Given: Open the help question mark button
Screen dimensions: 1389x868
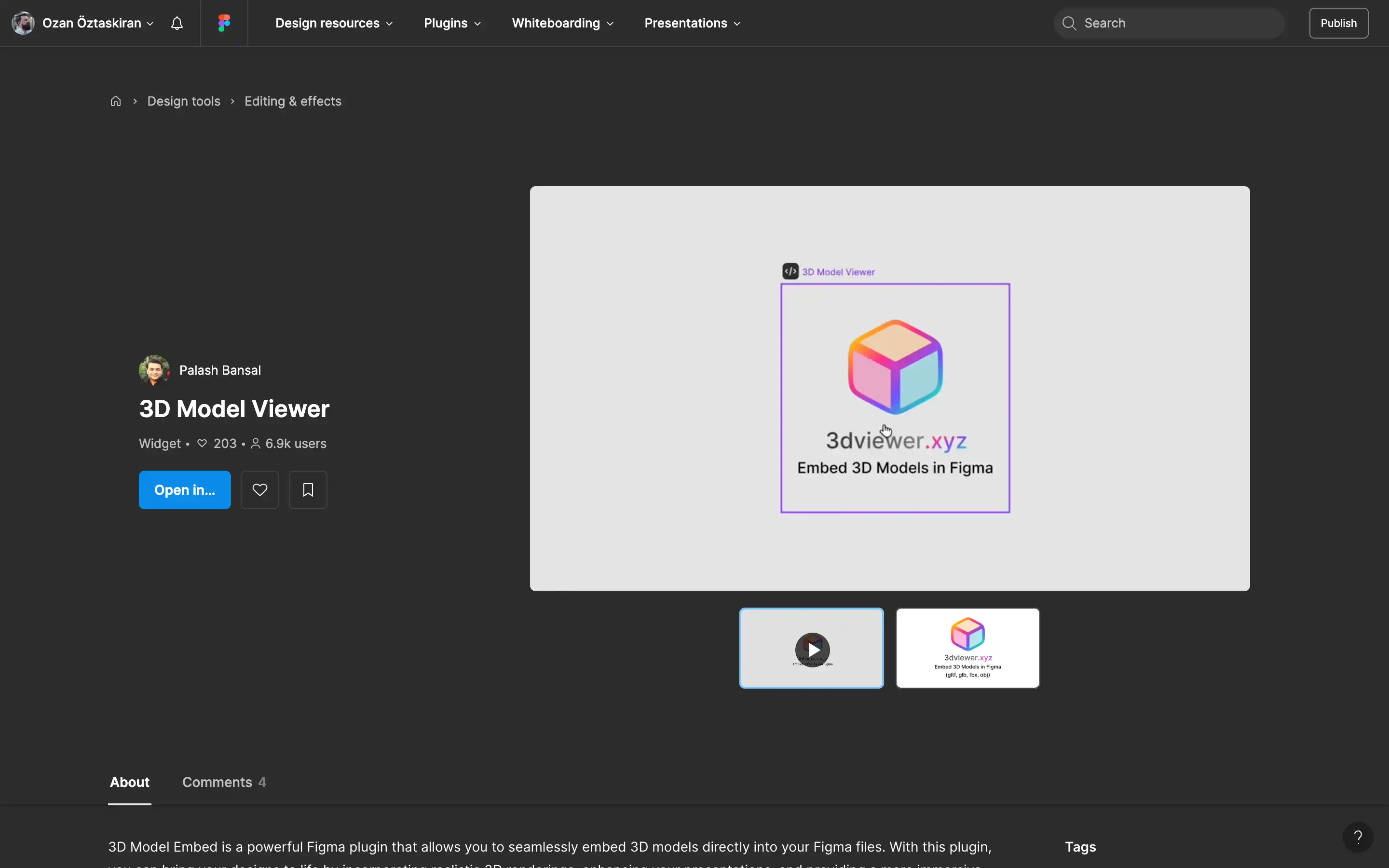Looking at the screenshot, I should (x=1358, y=837).
